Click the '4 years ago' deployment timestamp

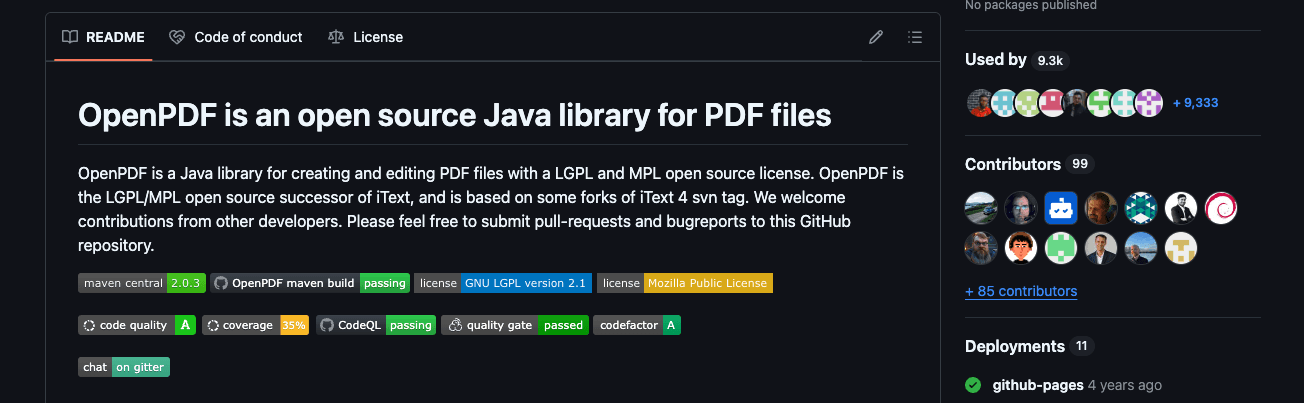[1125, 385]
